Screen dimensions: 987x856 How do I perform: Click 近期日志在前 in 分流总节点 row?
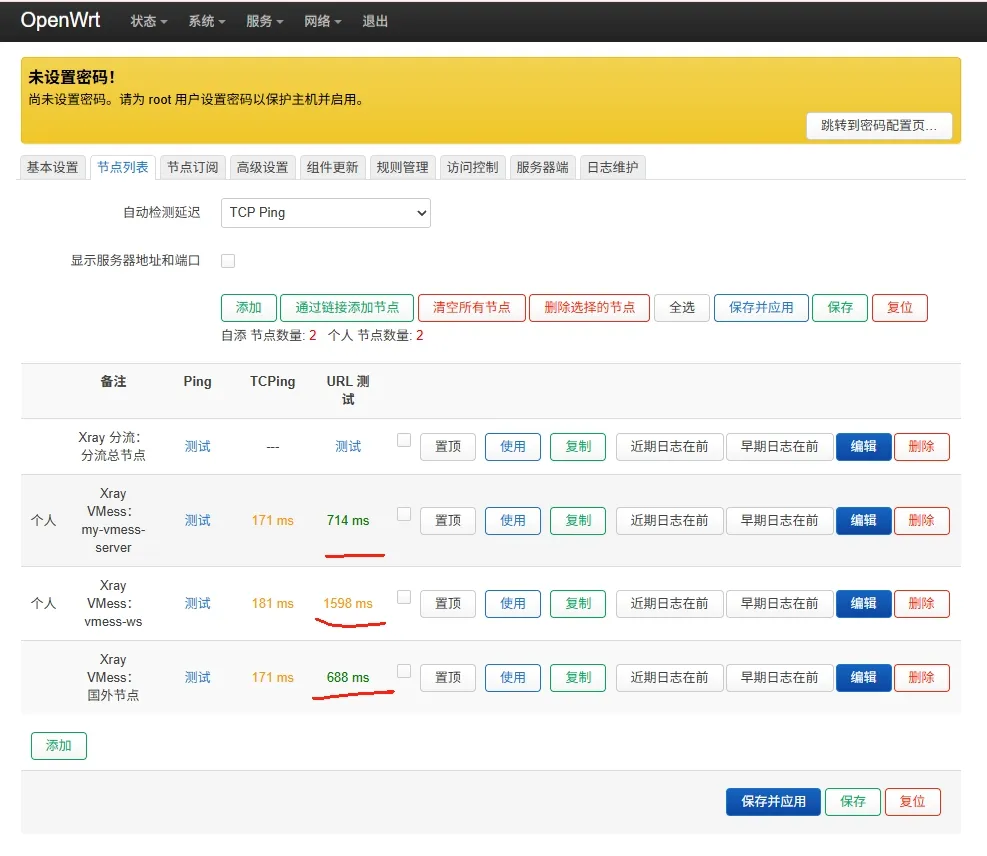tap(669, 447)
